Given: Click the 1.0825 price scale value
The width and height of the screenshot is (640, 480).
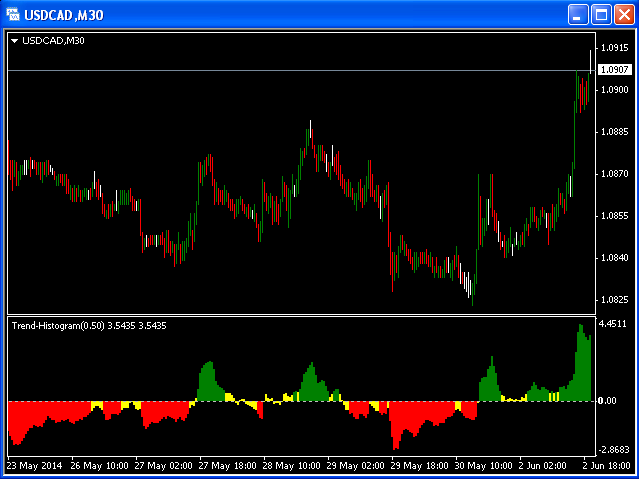Looking at the screenshot, I should click(x=615, y=300).
